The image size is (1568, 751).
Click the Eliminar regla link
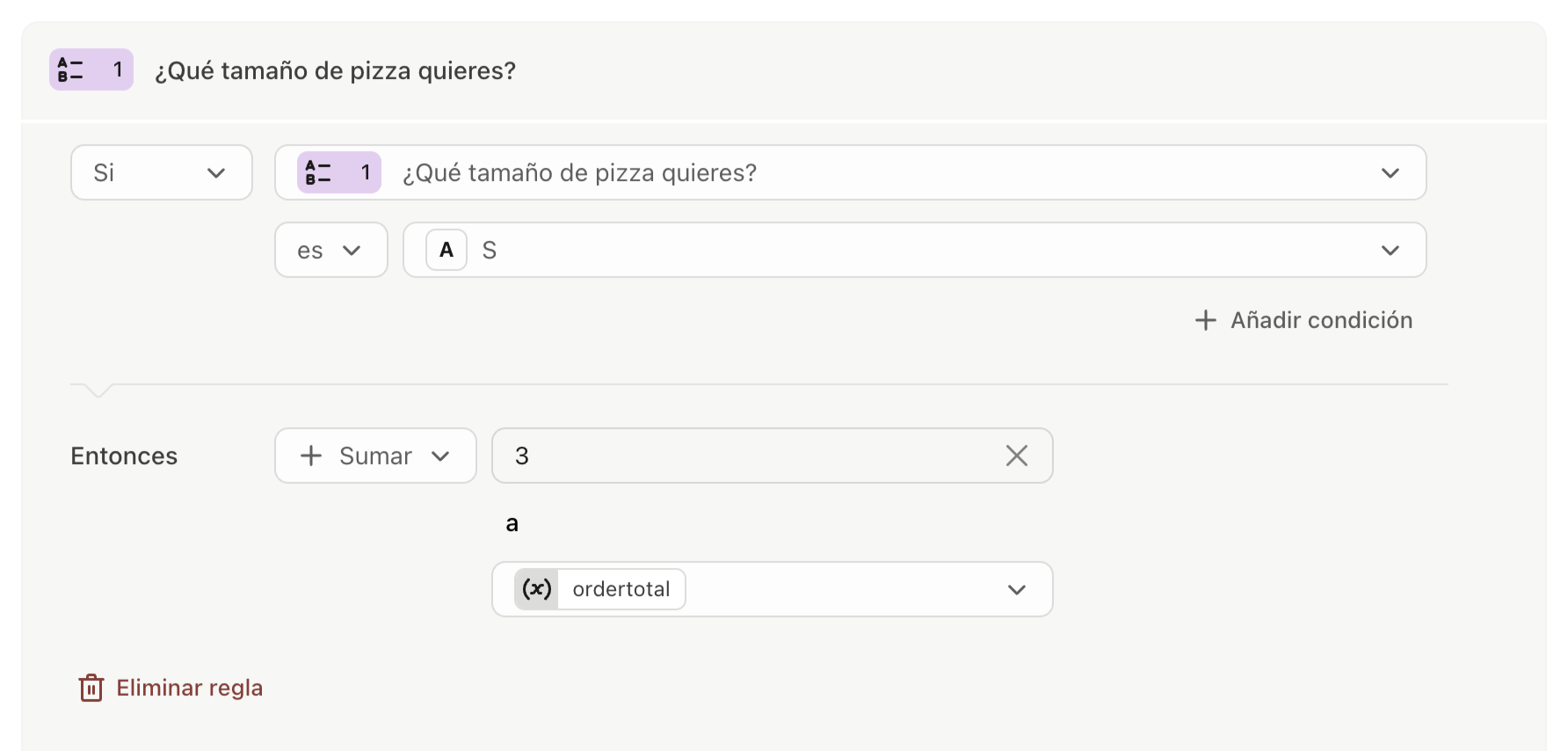[x=189, y=688]
